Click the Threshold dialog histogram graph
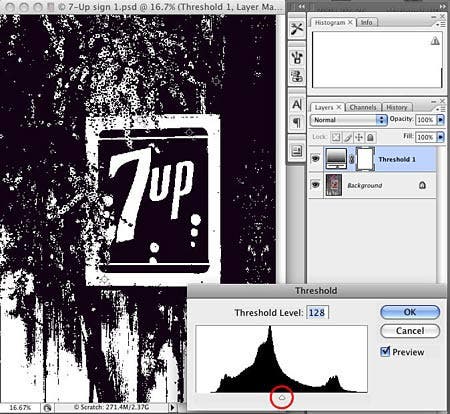Viewport: 450px width, 414px height. (282, 359)
